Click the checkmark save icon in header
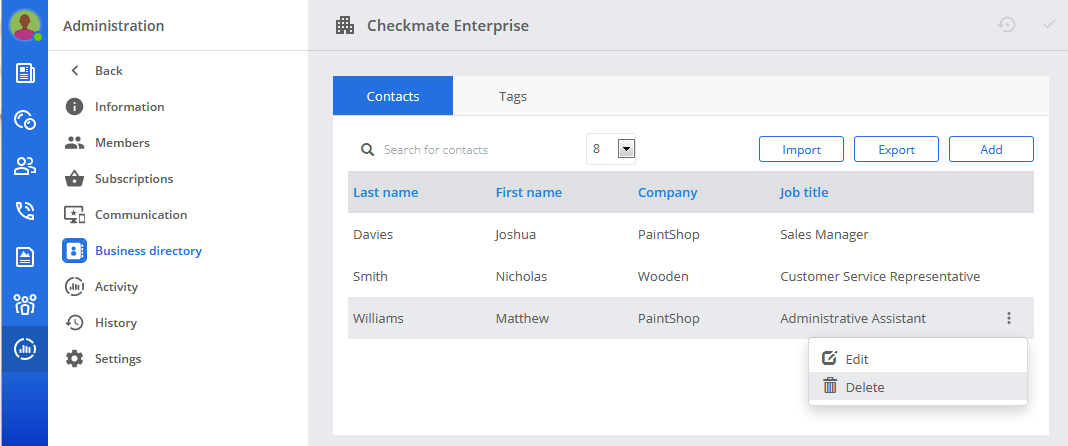 click(1049, 25)
